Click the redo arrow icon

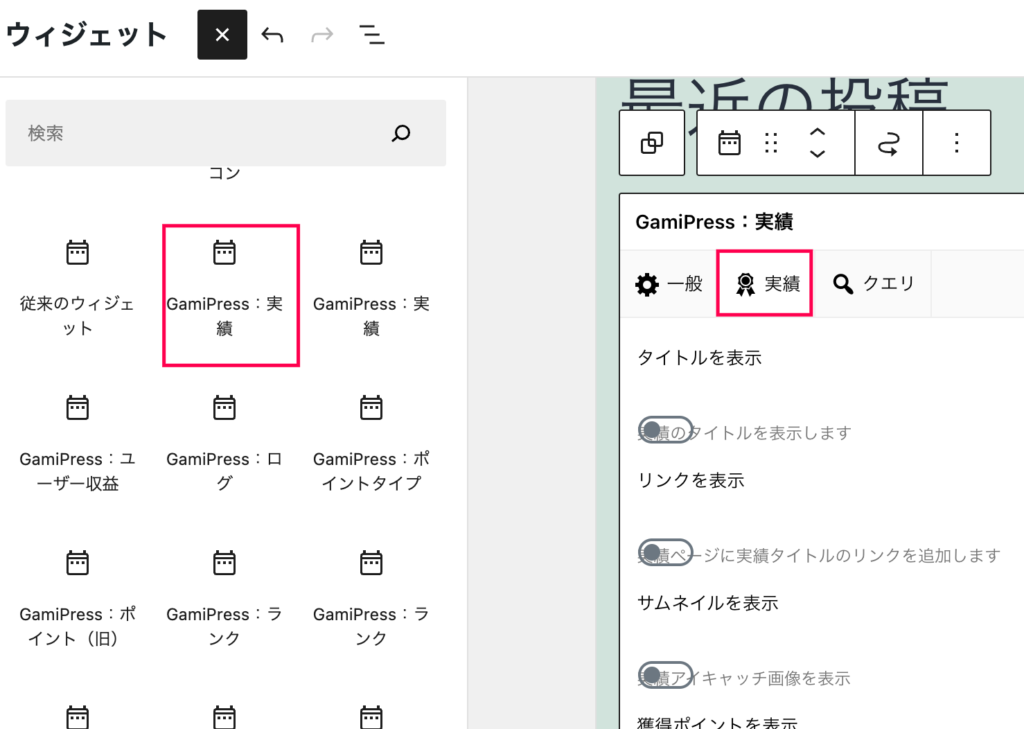[322, 35]
